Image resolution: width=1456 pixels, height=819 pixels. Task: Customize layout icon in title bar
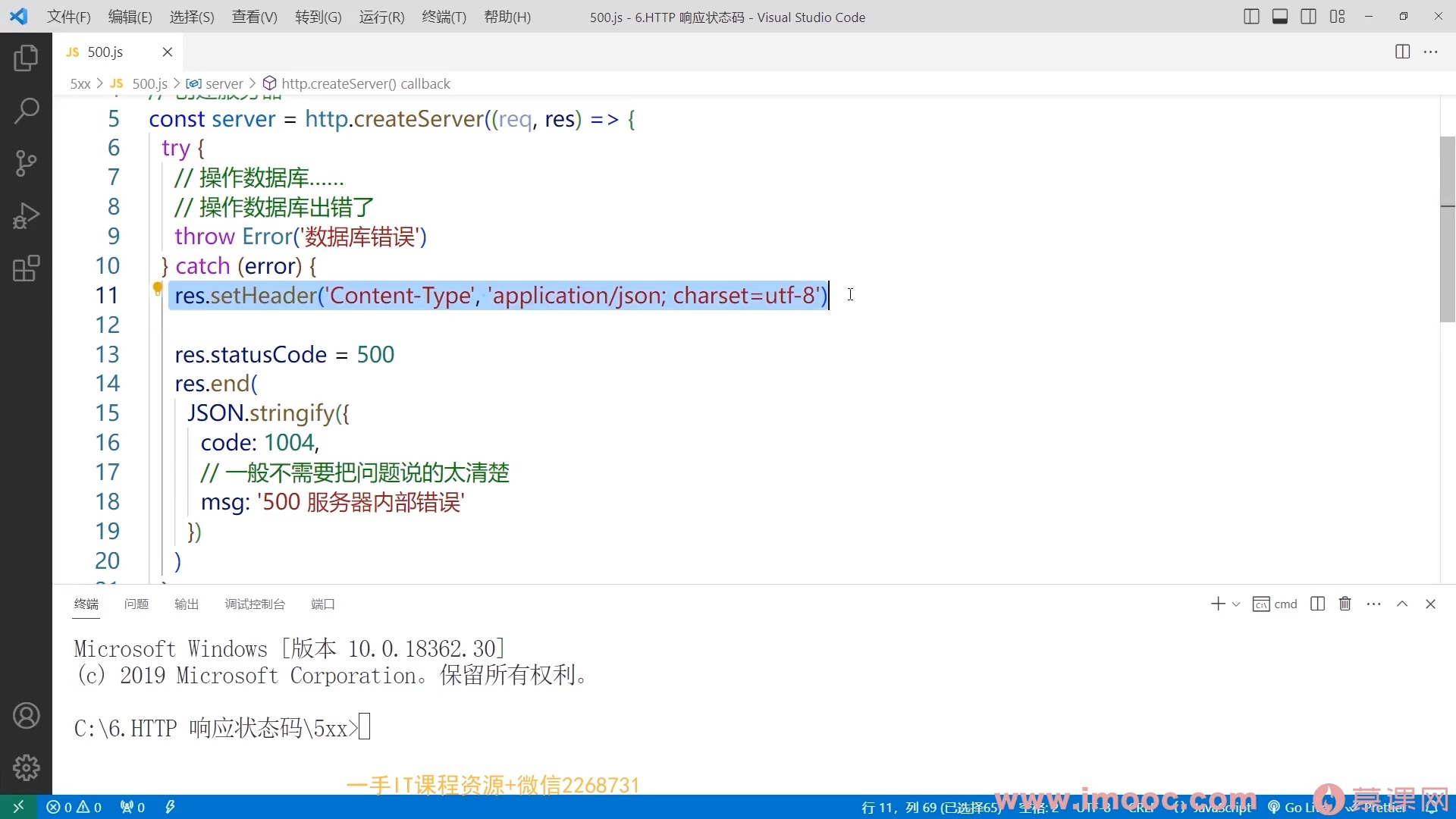[1338, 17]
